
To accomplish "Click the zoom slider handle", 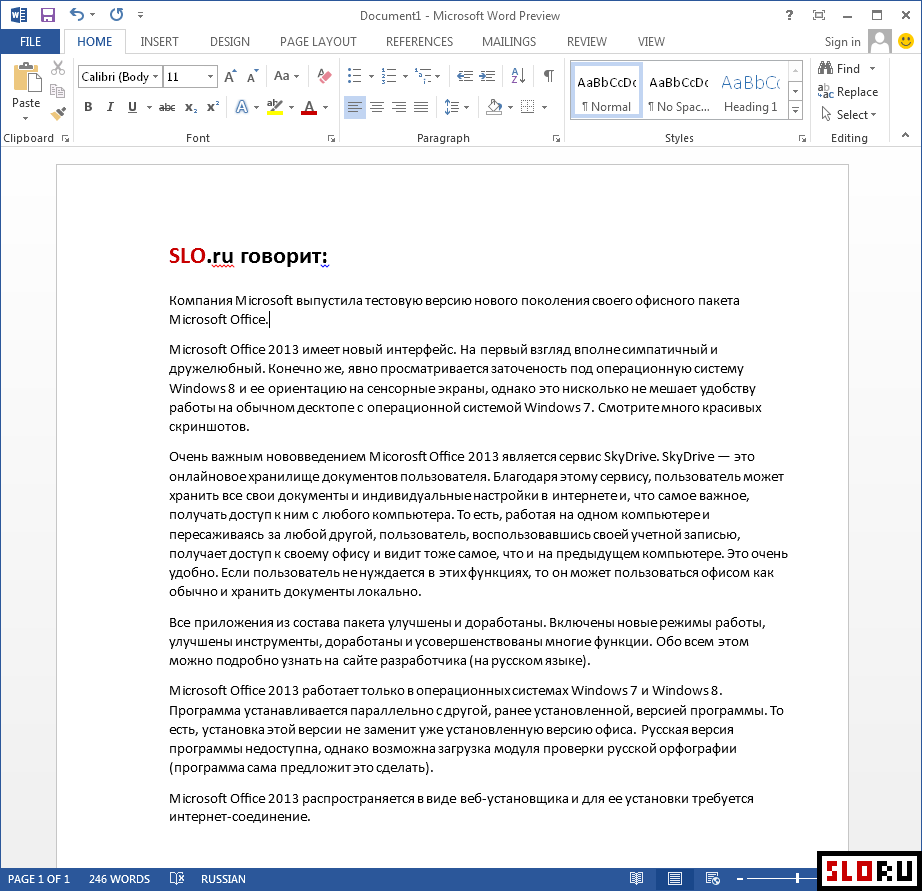I will [797, 879].
